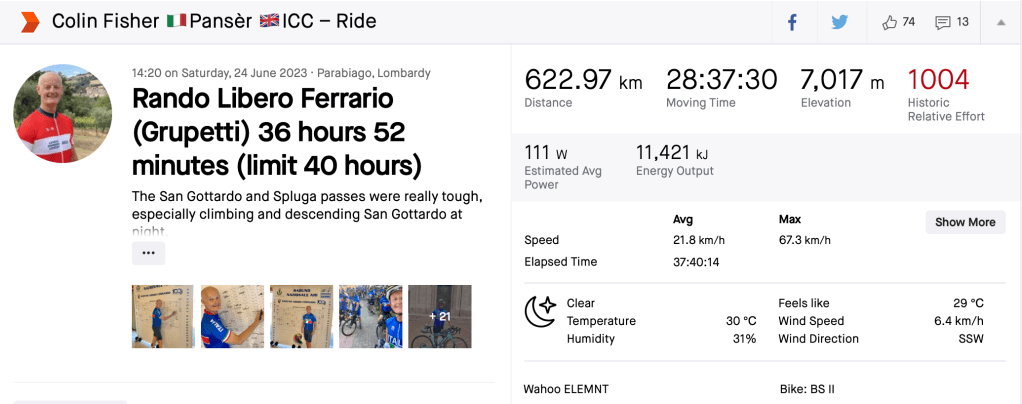View the second photo of signing board
Image resolution: width=1022 pixels, height=404 pixels.
[x=232, y=316]
